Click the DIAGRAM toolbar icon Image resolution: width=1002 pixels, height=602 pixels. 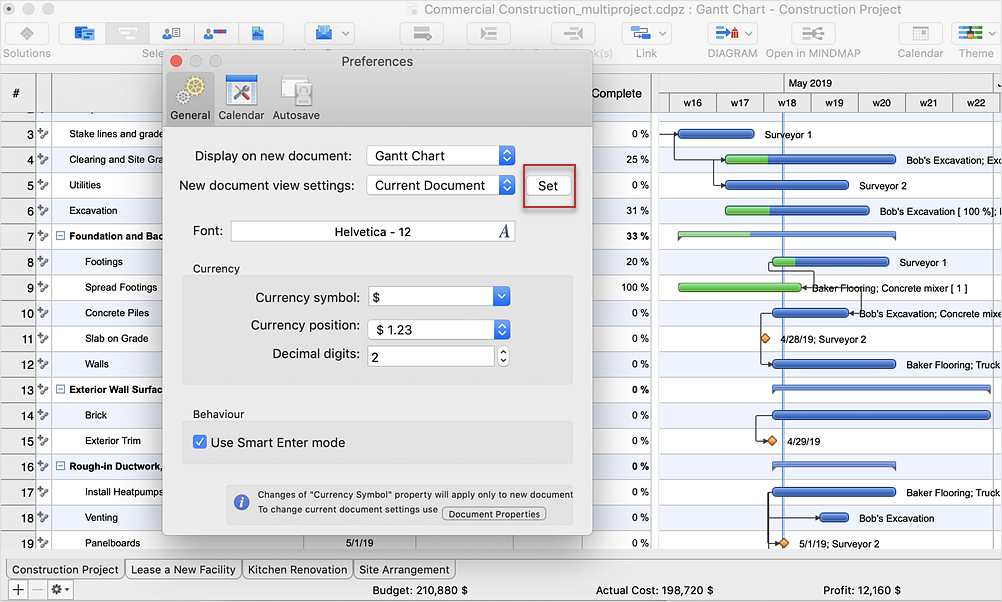(x=732, y=35)
